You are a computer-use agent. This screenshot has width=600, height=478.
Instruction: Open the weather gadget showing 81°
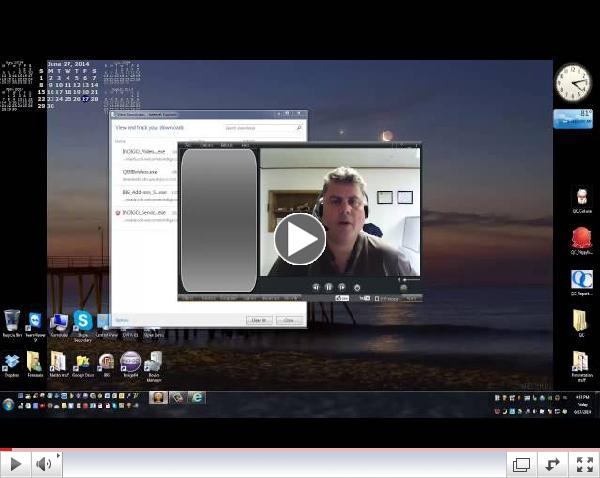[x=573, y=119]
